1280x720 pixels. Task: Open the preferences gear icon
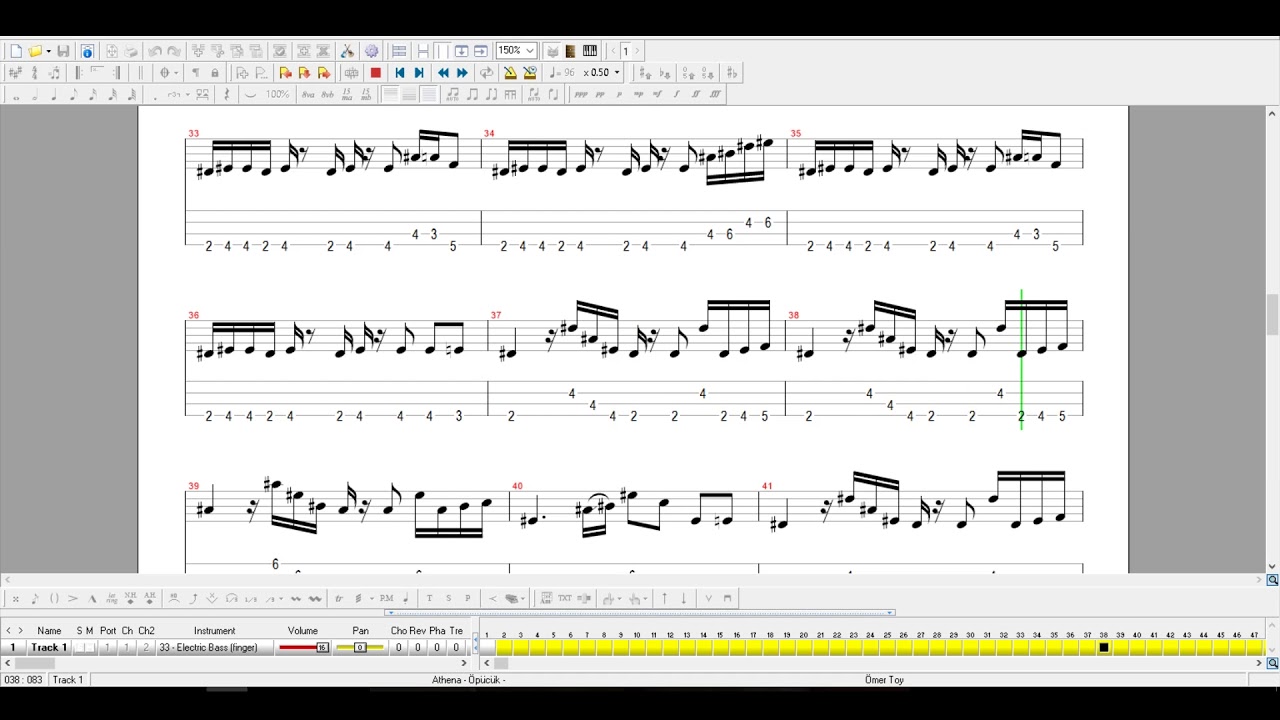pyautogui.click(x=372, y=51)
